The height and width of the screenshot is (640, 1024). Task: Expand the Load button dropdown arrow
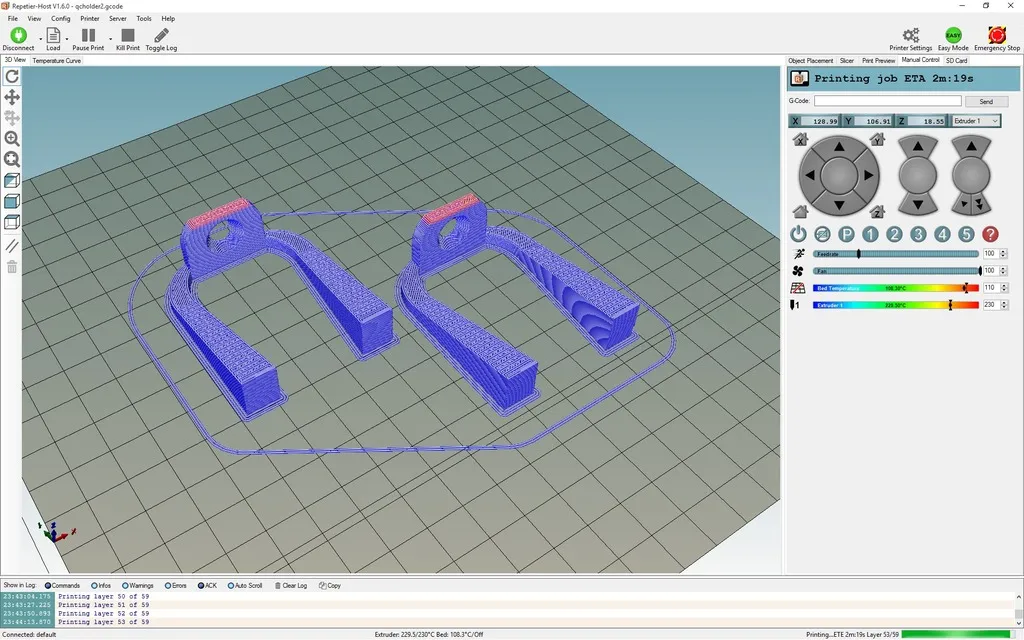67,39
